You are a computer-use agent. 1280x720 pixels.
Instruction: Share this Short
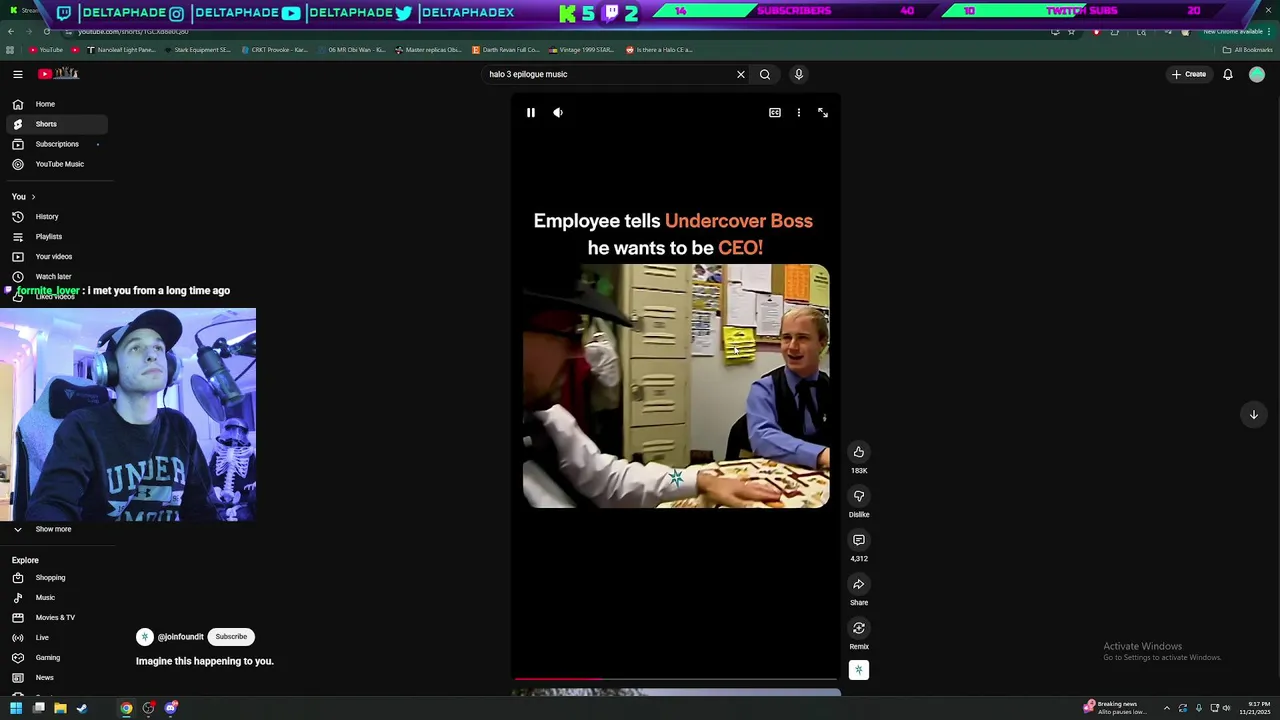(859, 584)
